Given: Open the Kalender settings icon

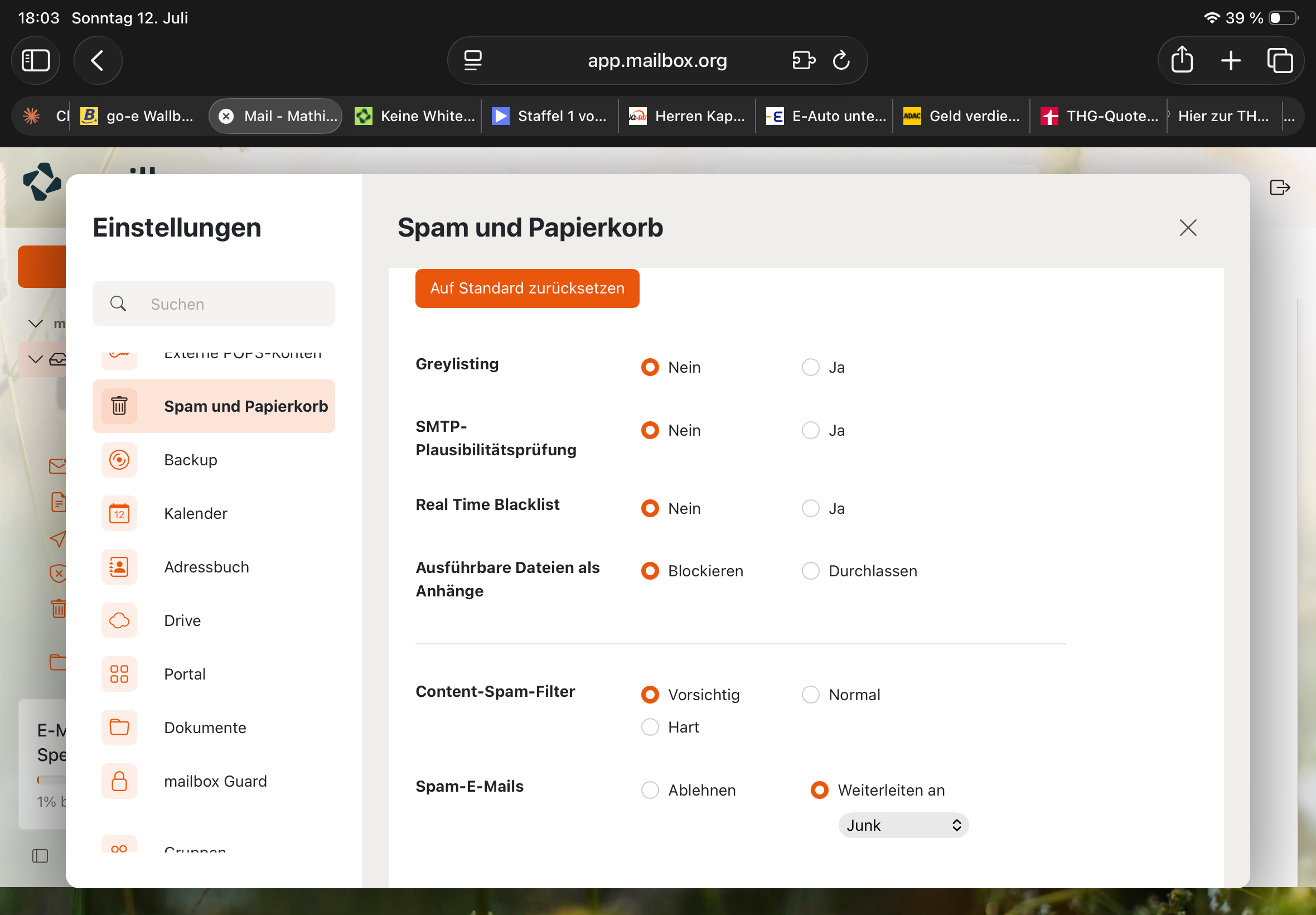Looking at the screenshot, I should (x=119, y=513).
